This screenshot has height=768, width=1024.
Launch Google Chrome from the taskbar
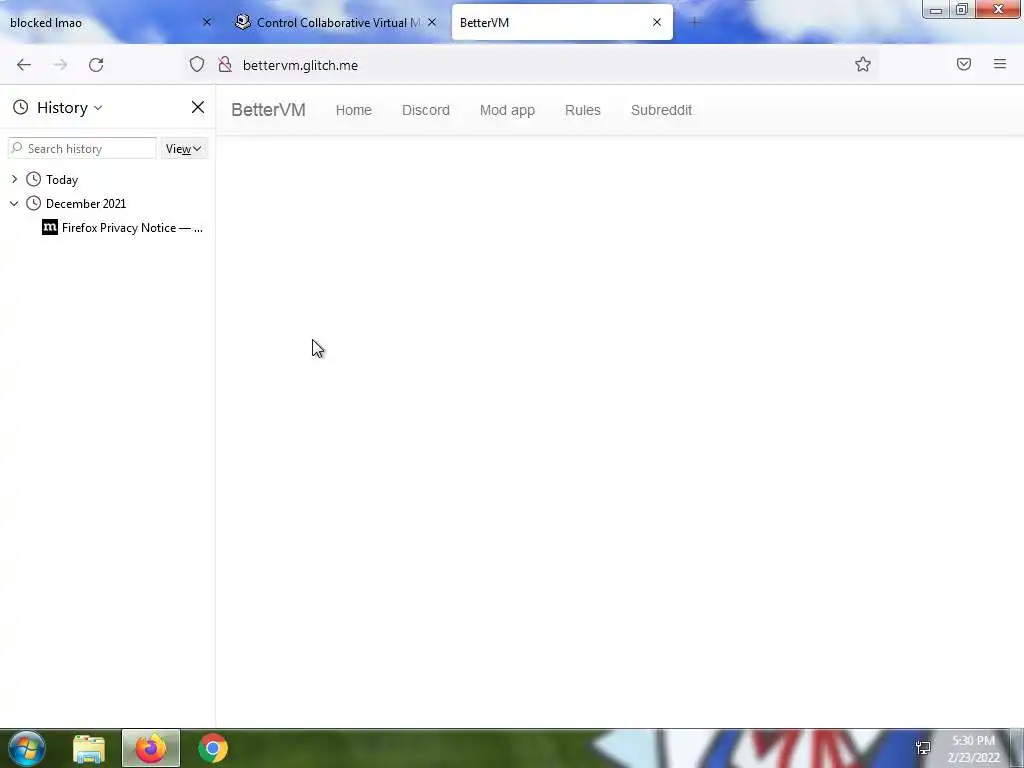[213, 748]
